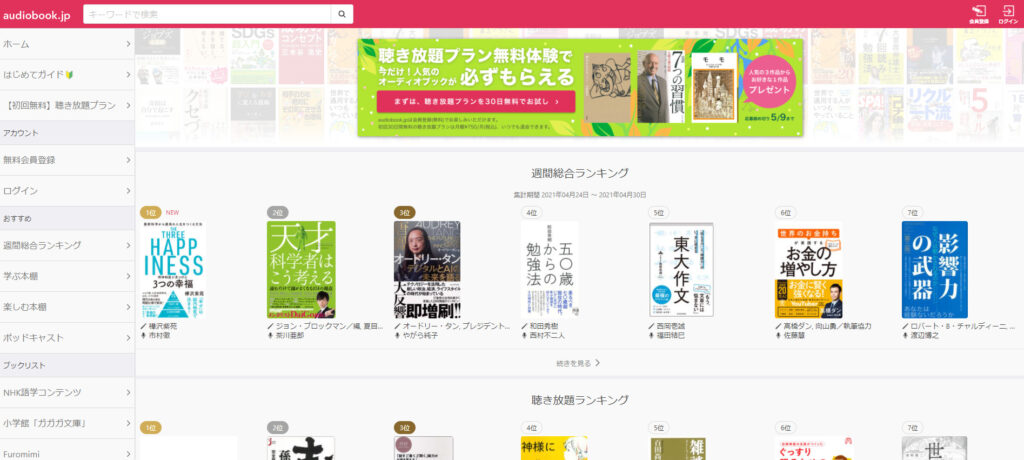
Task: Expand the 楽しむ本棚 chevron
Action: (x=128, y=307)
